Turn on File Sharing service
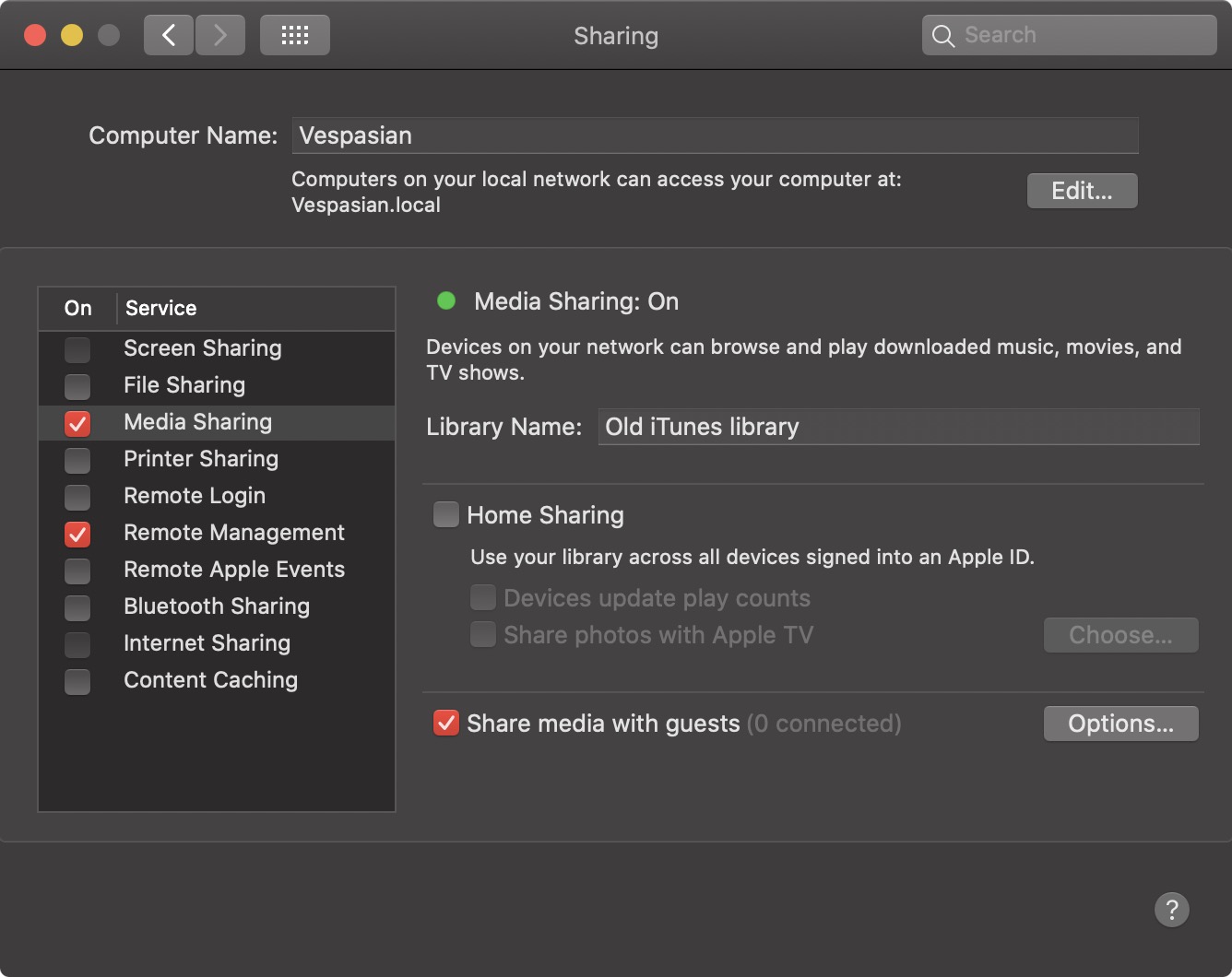Screen dimensions: 1232x977 click(x=77, y=386)
